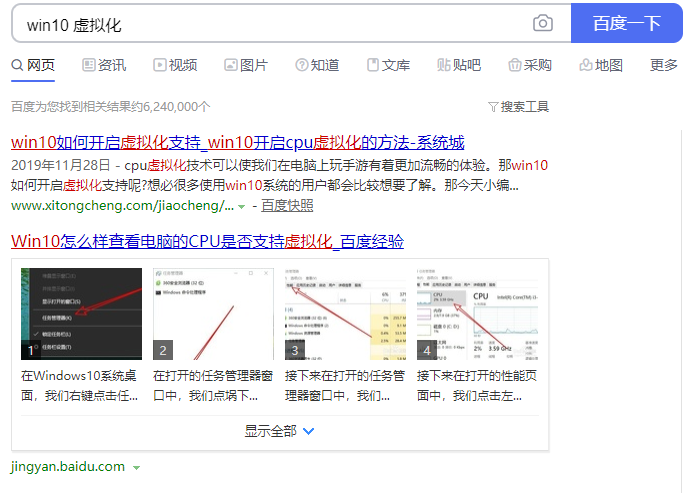Click the news icon beside 资讯
The image size is (686, 493).
(88, 65)
